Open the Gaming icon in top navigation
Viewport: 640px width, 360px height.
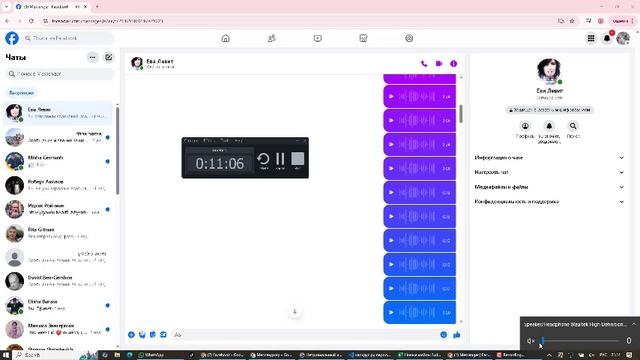point(409,38)
